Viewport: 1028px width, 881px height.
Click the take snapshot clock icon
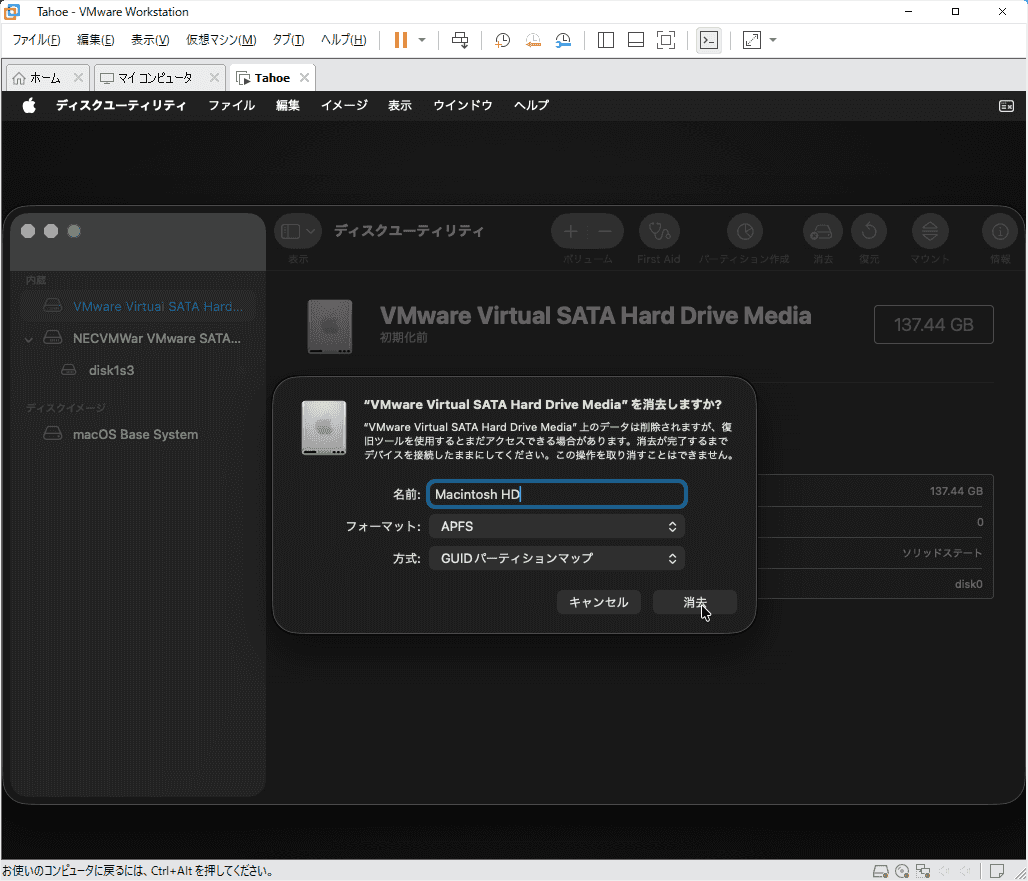click(x=503, y=40)
